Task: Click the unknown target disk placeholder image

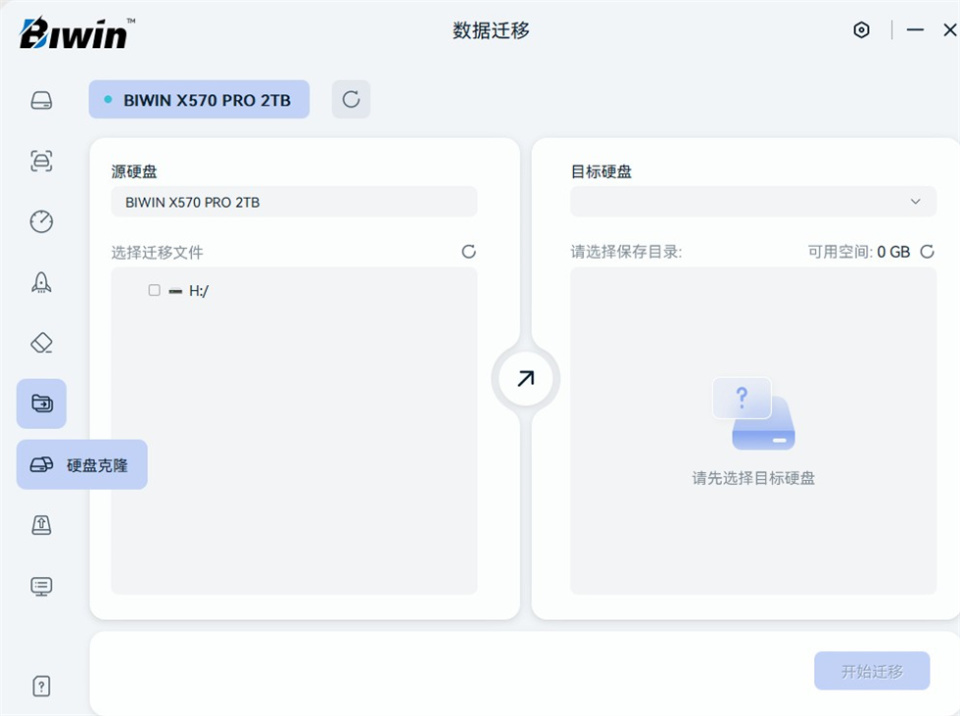Action: pyautogui.click(x=754, y=414)
